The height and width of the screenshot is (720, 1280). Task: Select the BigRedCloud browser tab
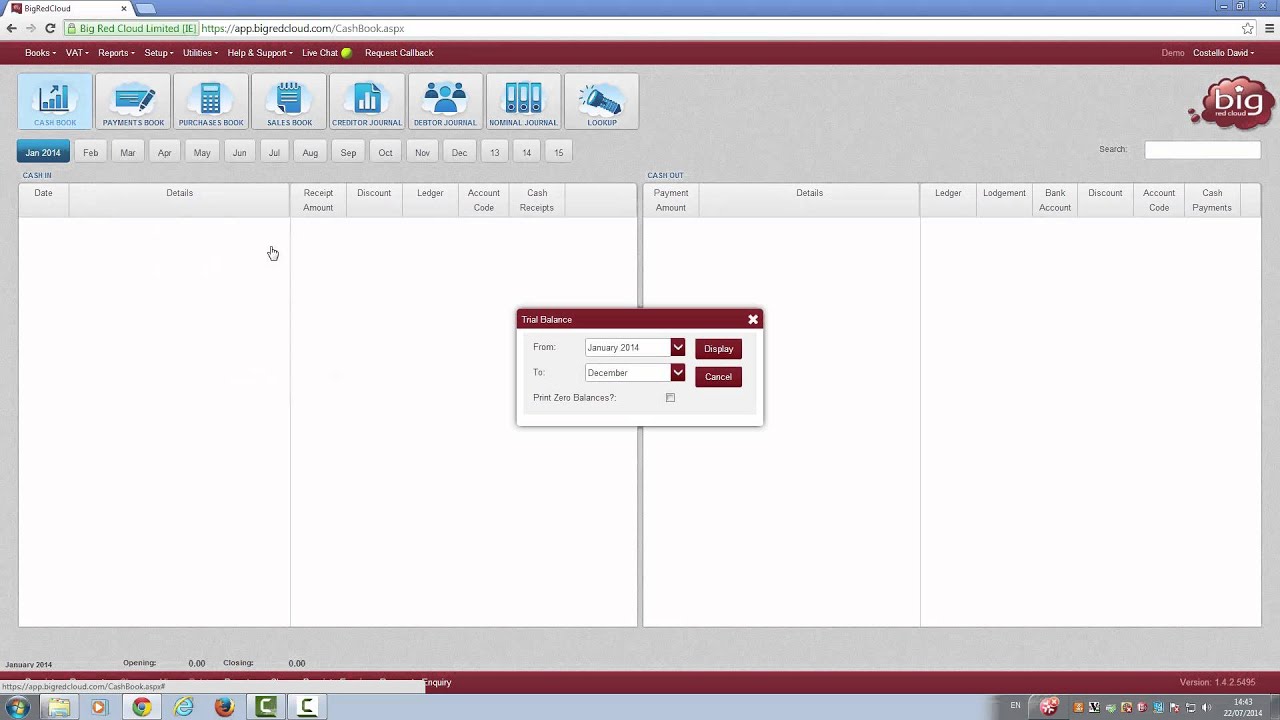click(x=68, y=8)
